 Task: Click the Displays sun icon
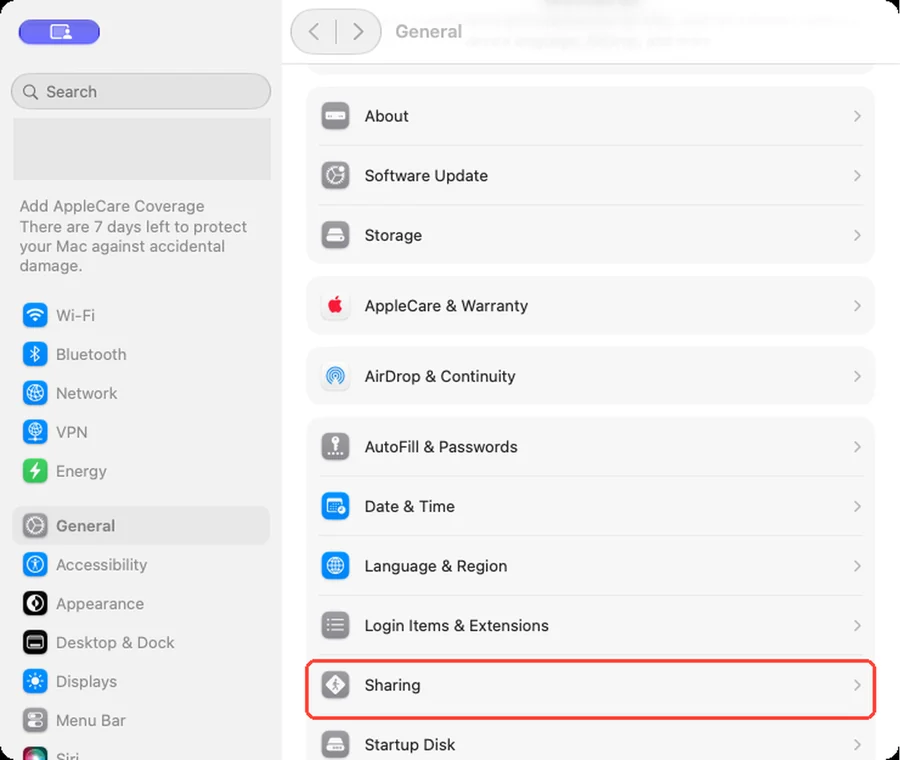pos(35,681)
